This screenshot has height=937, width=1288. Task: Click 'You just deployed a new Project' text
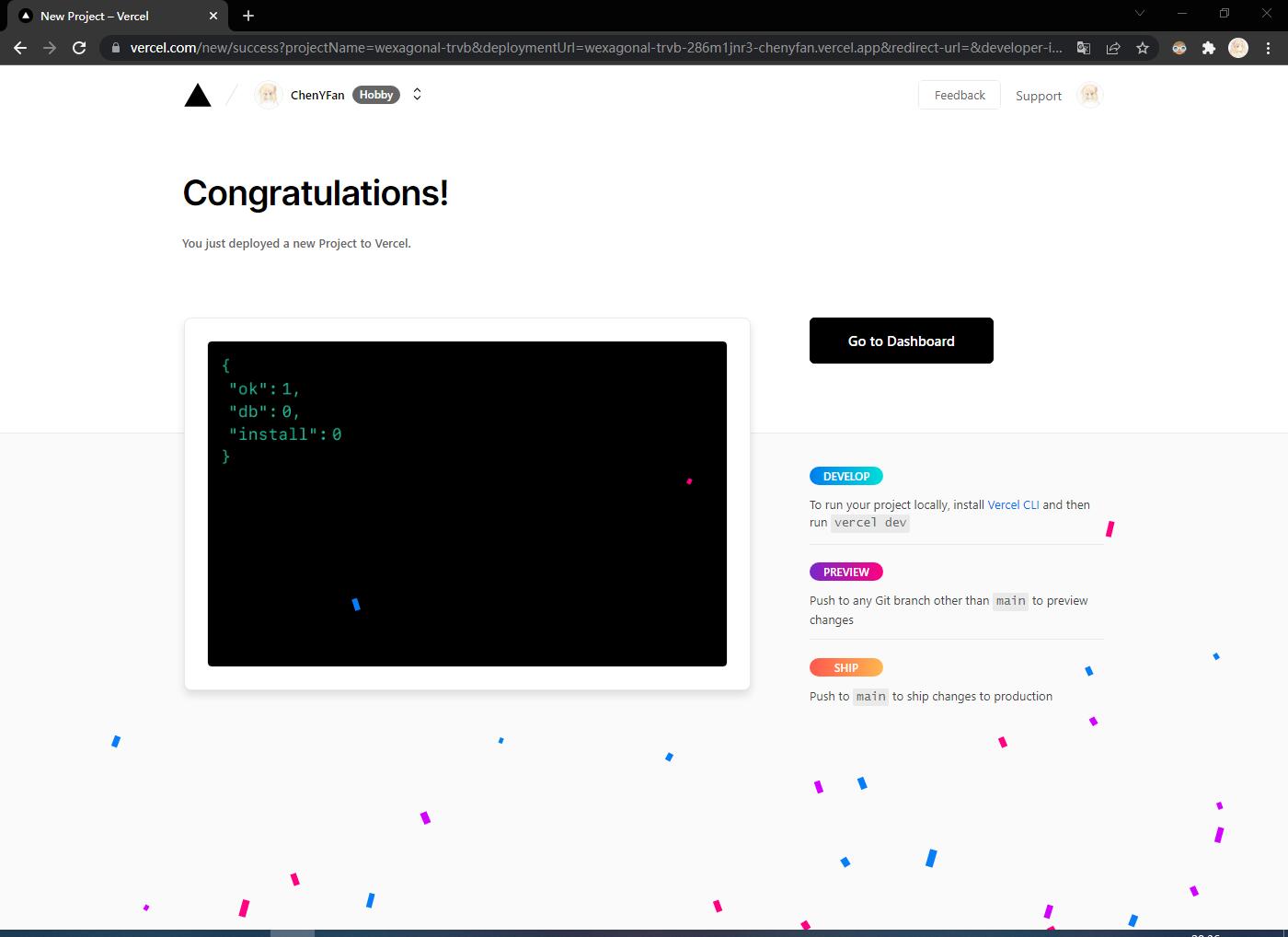tap(296, 244)
